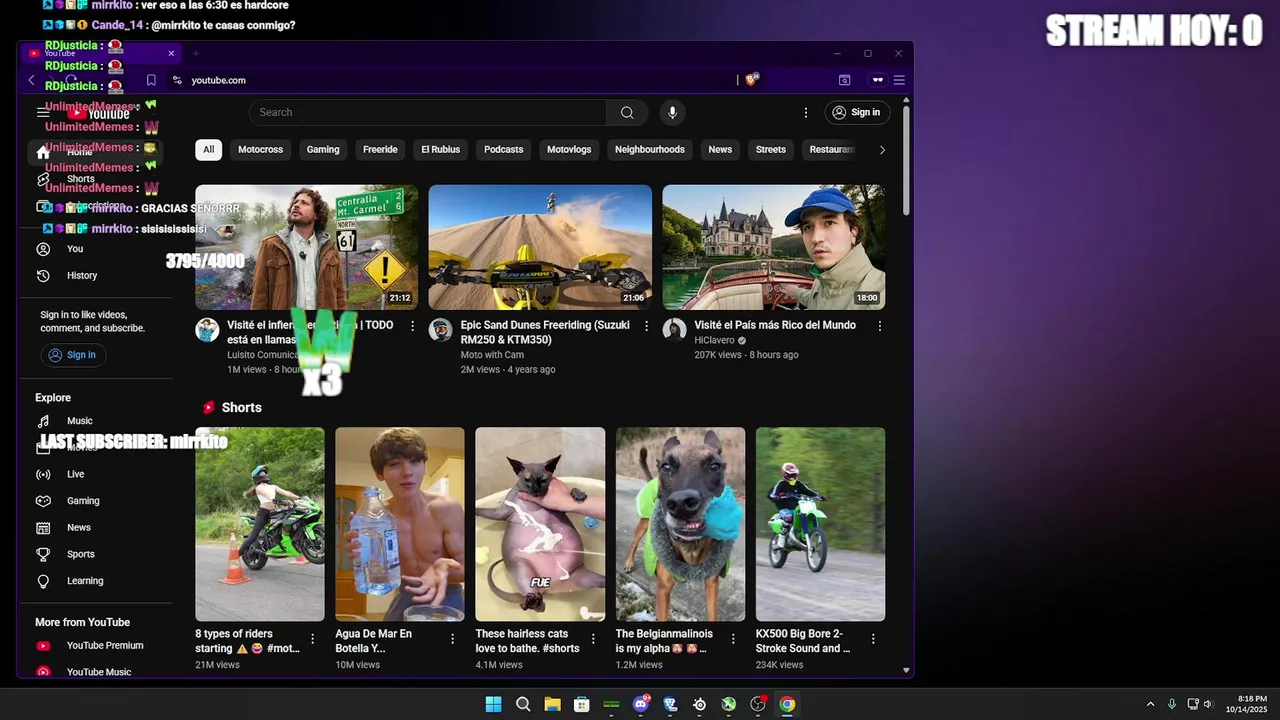Viewport: 1280px width, 720px height.
Task: Open the Agua De Mar En Botella short
Action: [x=400, y=524]
